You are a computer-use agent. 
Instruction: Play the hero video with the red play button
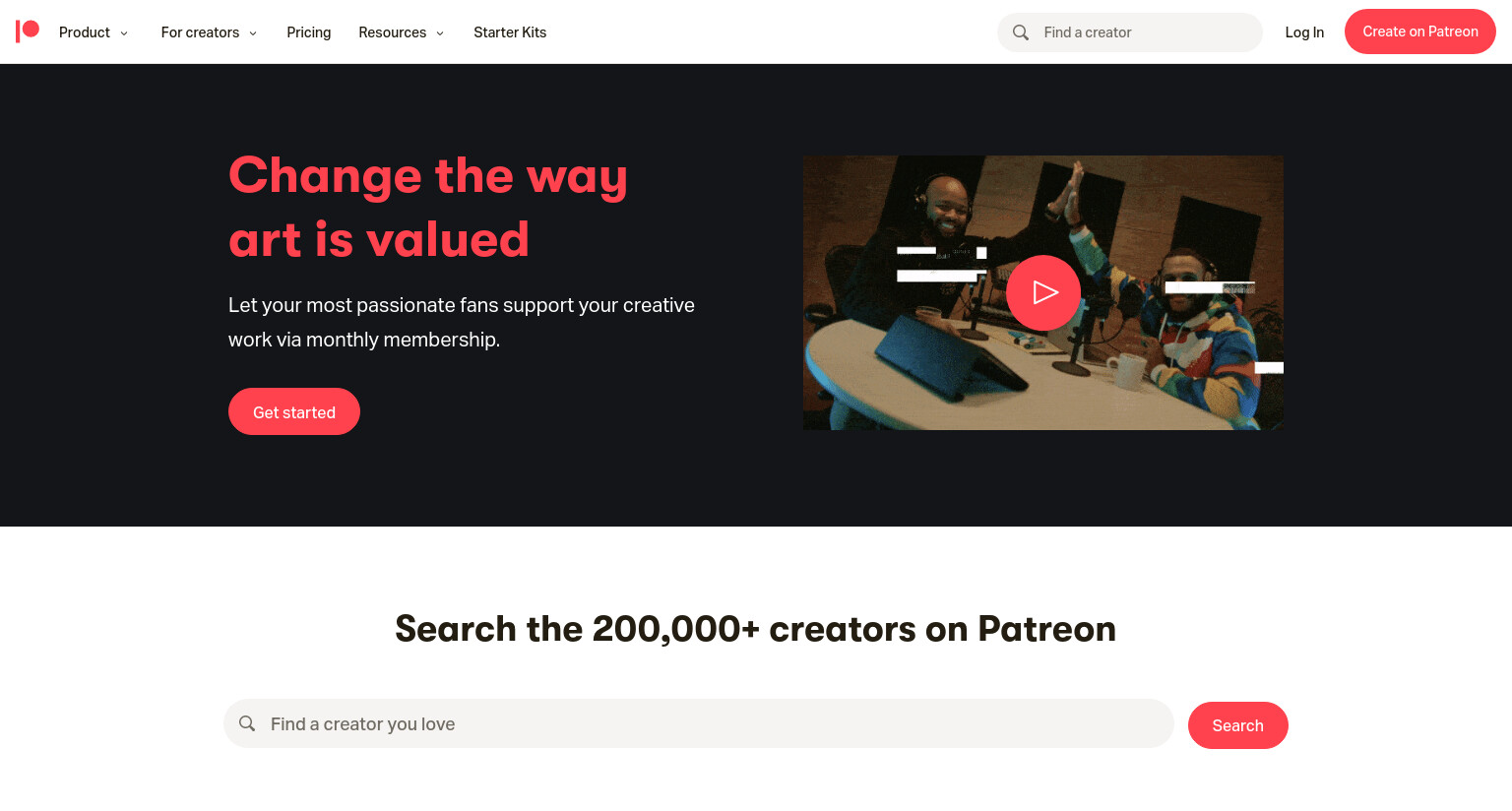coord(1043,292)
